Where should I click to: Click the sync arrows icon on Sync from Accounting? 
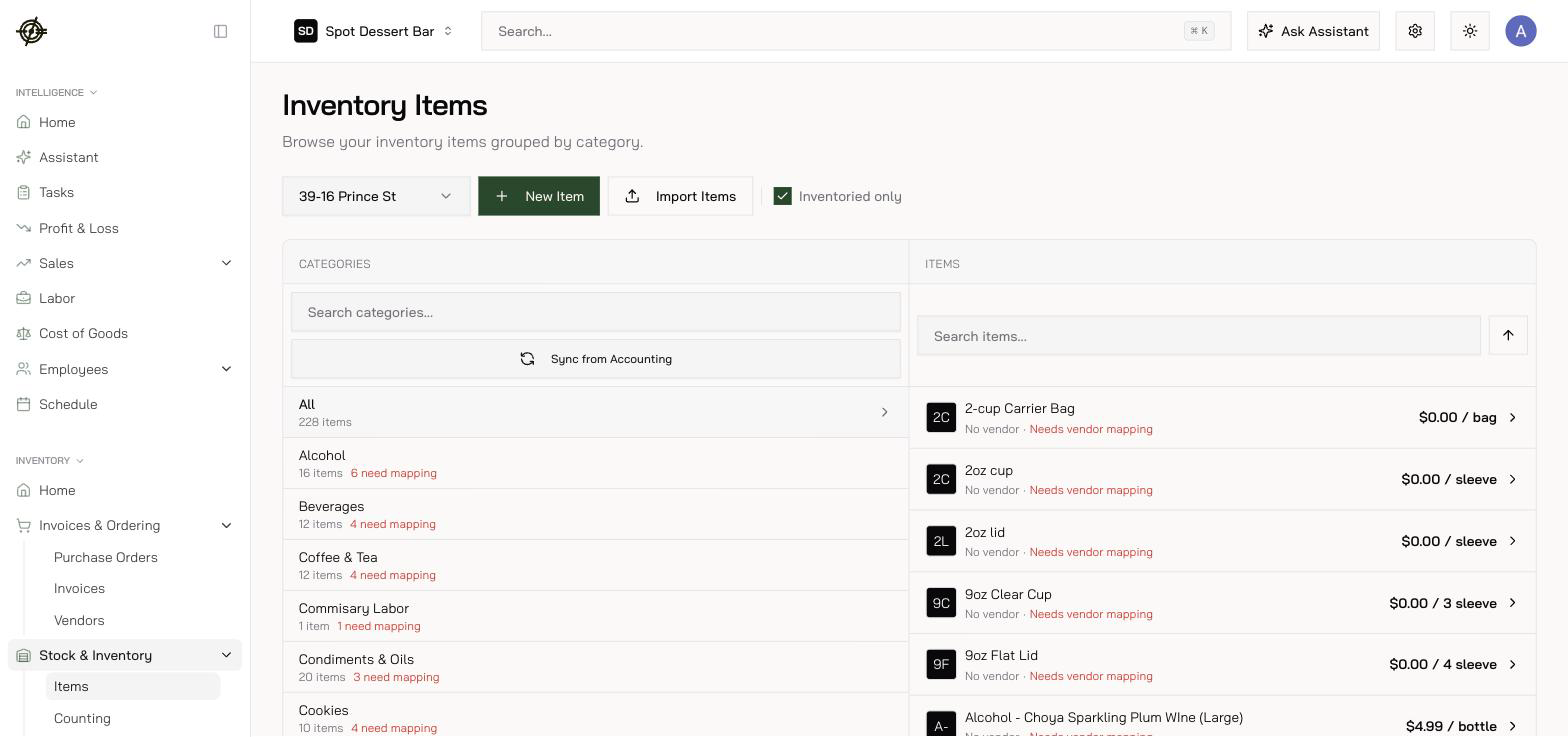(527, 359)
